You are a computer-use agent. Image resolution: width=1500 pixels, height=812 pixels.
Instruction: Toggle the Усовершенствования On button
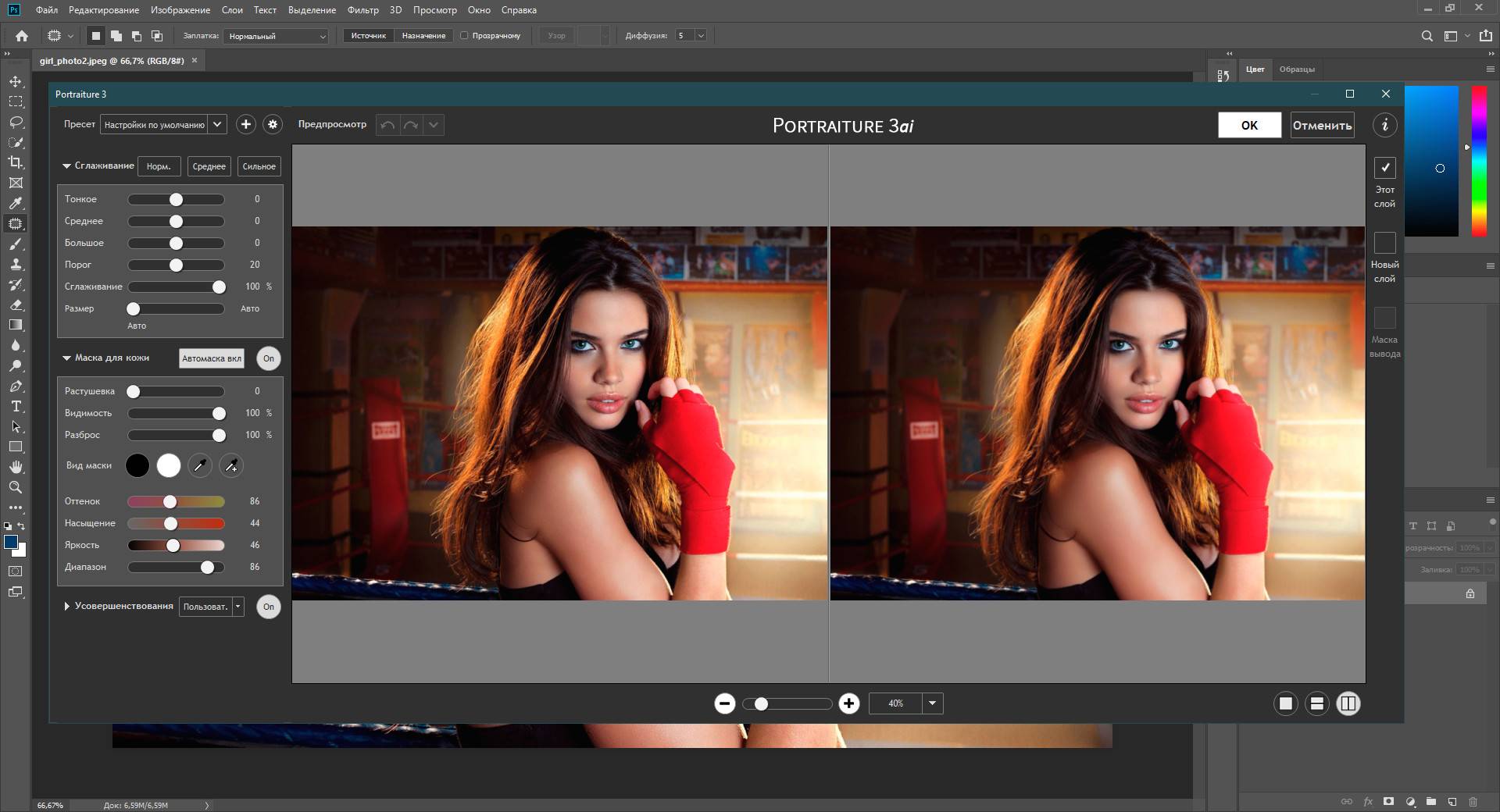point(269,607)
